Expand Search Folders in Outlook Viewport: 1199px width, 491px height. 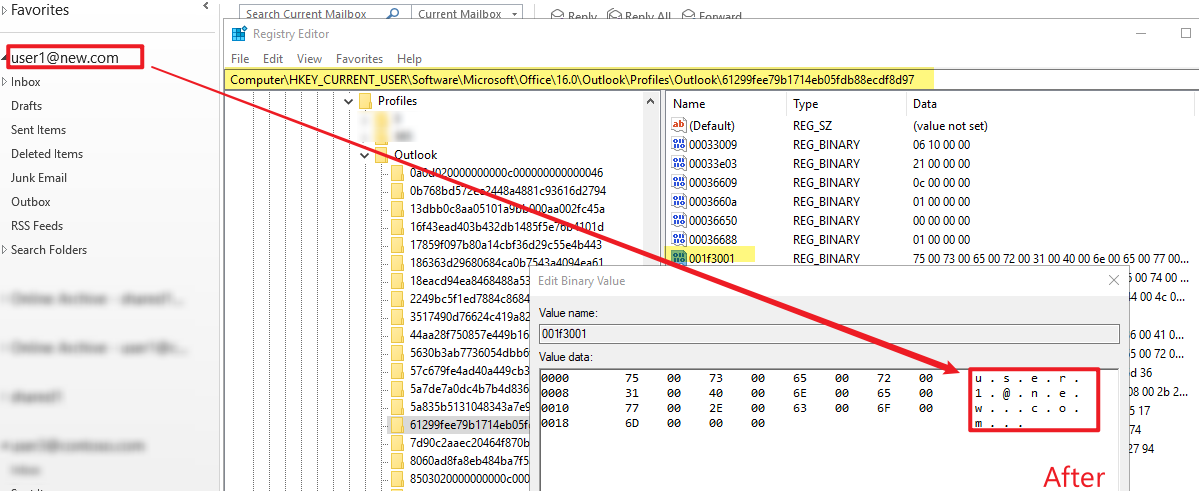pyautogui.click(x=5, y=249)
